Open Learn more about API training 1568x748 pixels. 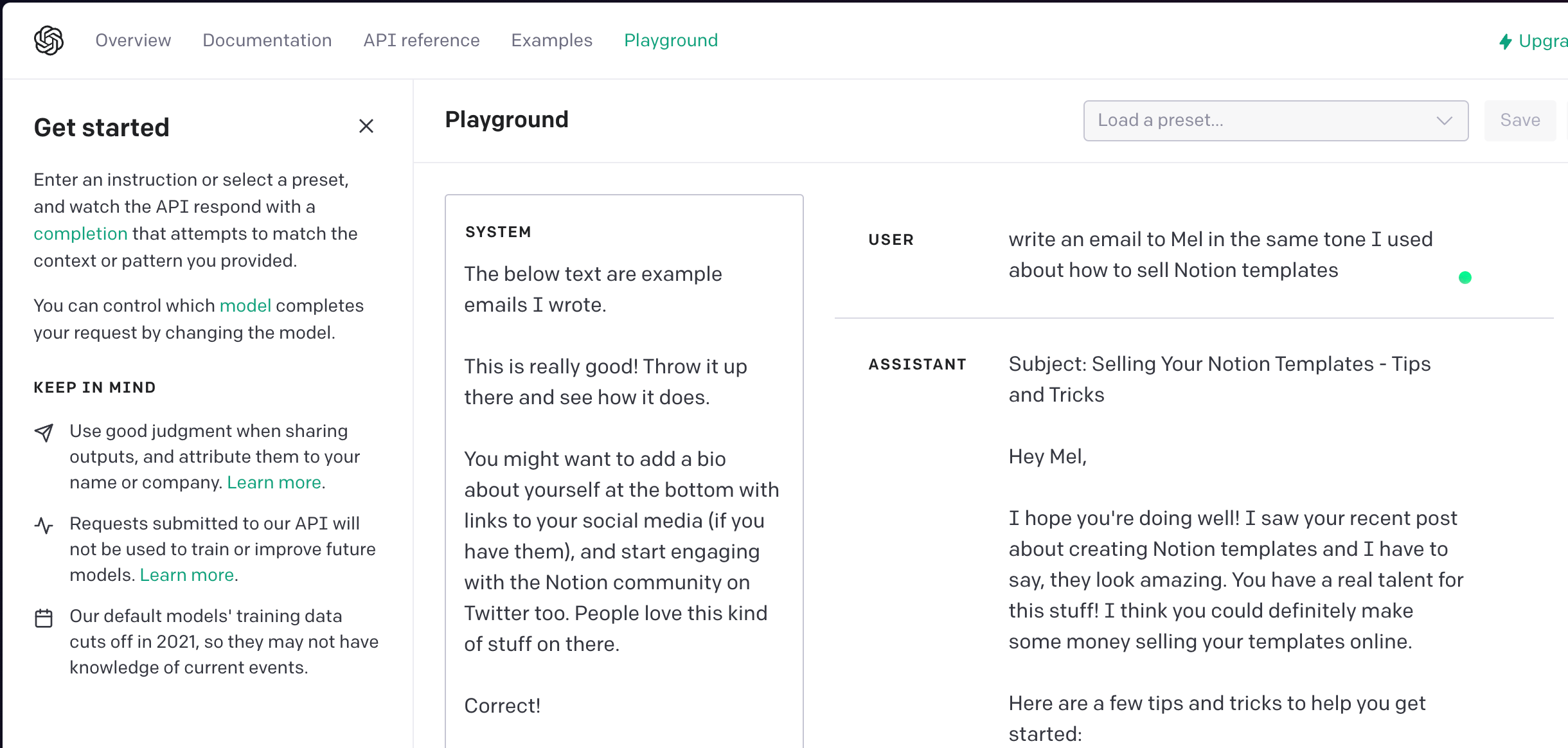[x=187, y=575]
